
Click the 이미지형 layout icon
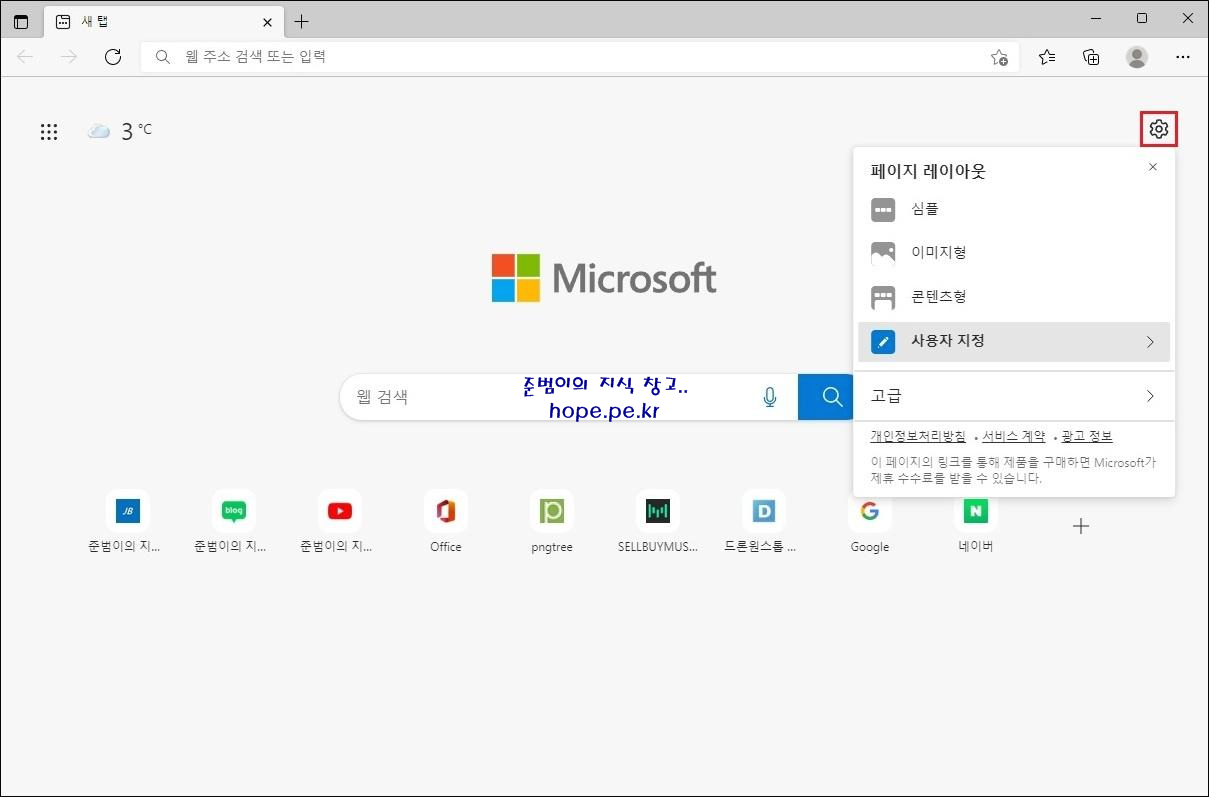pos(883,253)
